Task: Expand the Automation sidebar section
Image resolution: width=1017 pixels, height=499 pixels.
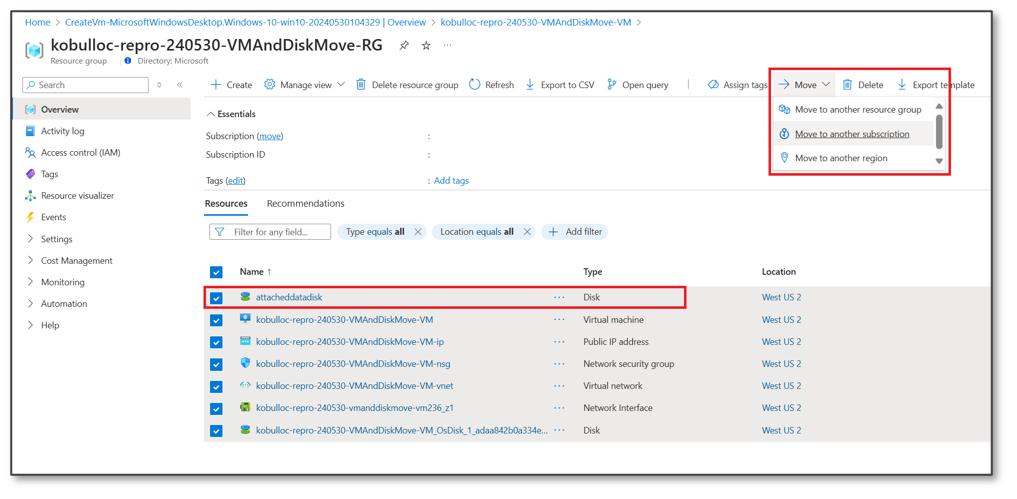Action: tap(30, 304)
